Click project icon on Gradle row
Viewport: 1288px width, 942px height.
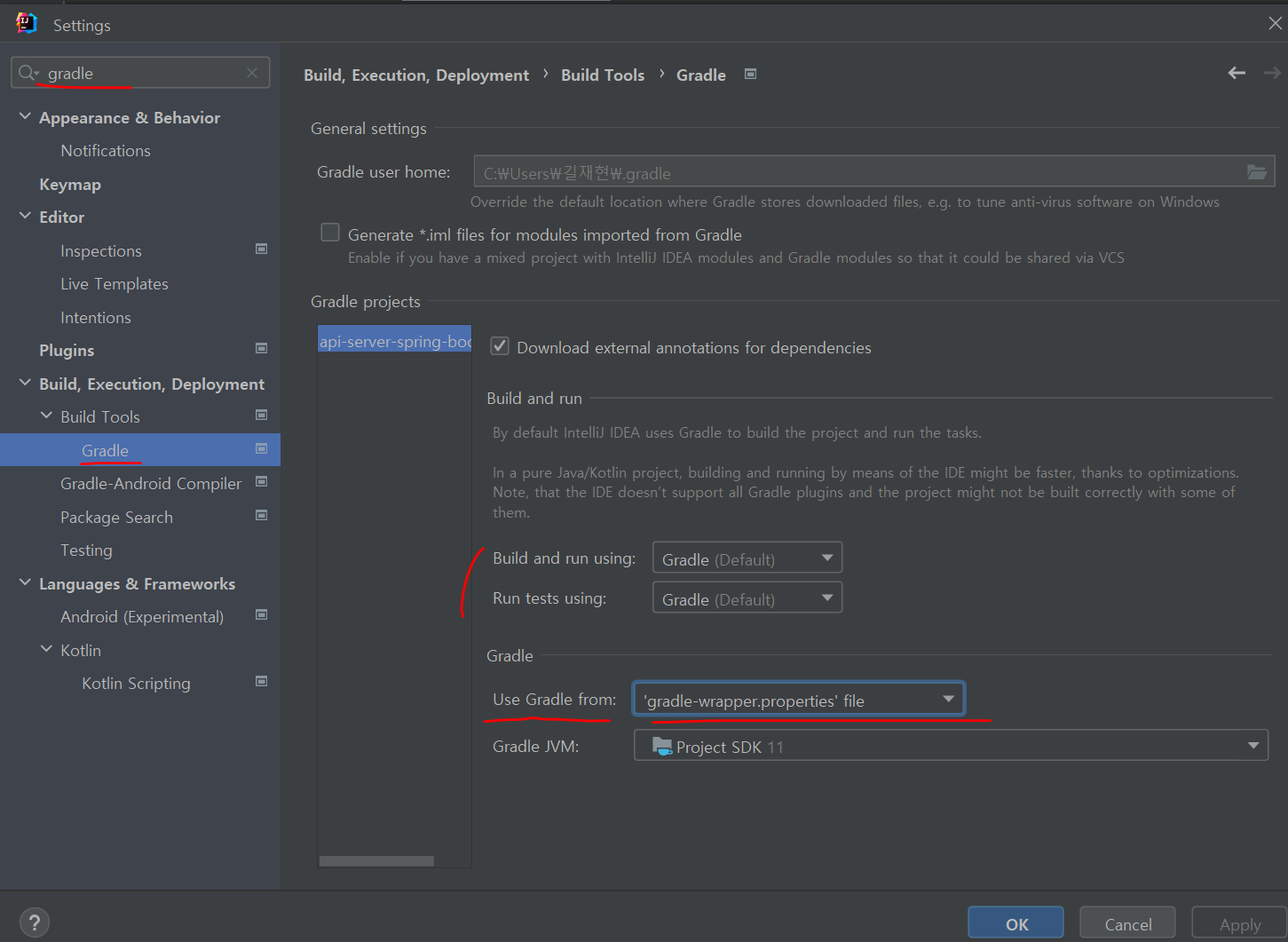pyautogui.click(x=261, y=449)
